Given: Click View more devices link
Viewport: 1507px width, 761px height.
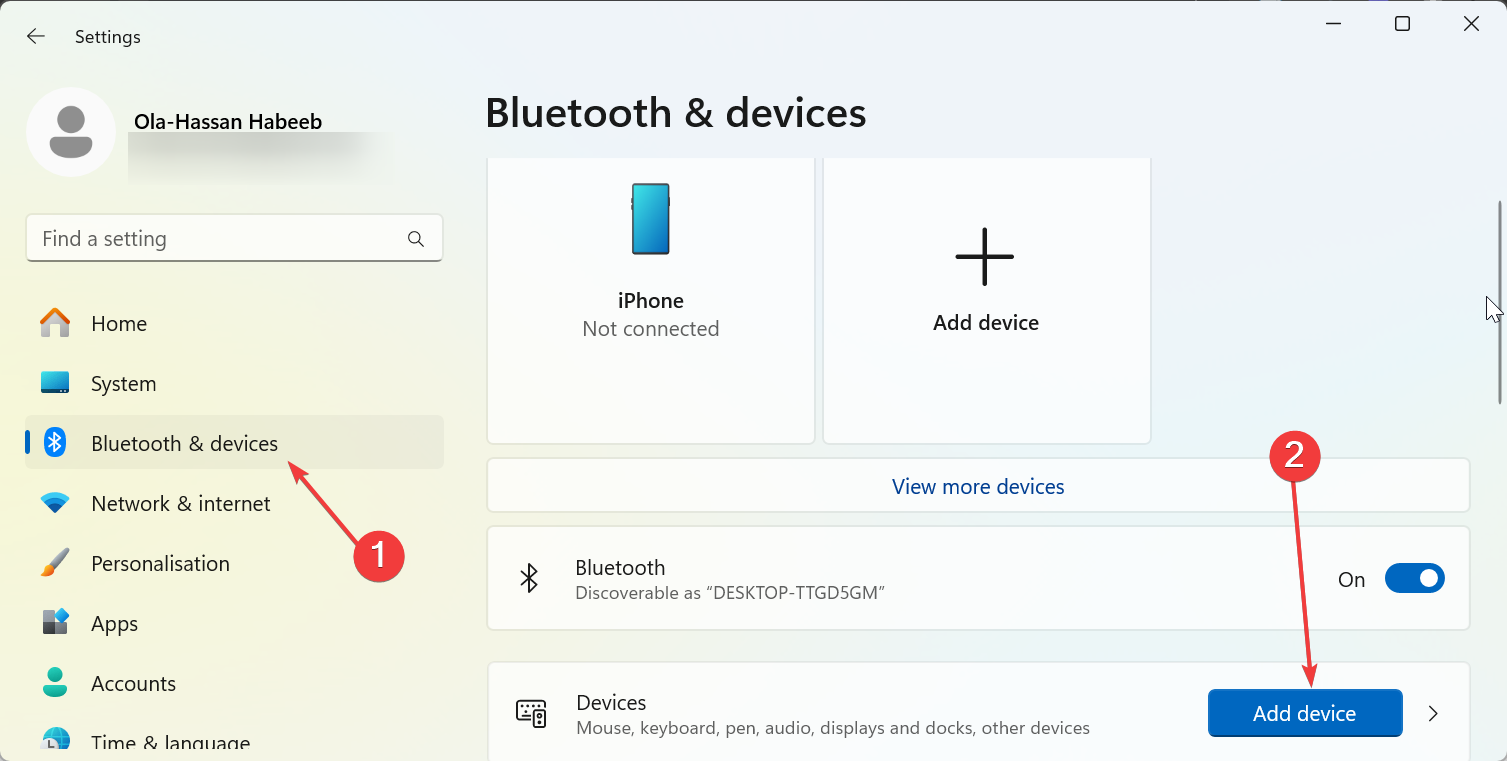Looking at the screenshot, I should point(977,487).
